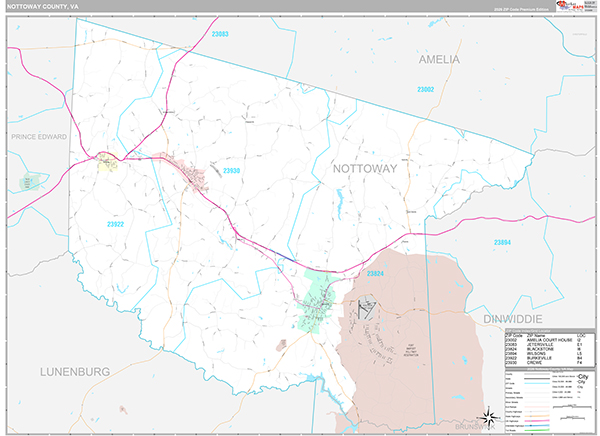Click the NOTTOWAY county label
Viewport: 600px width, 436px height.
pos(365,169)
